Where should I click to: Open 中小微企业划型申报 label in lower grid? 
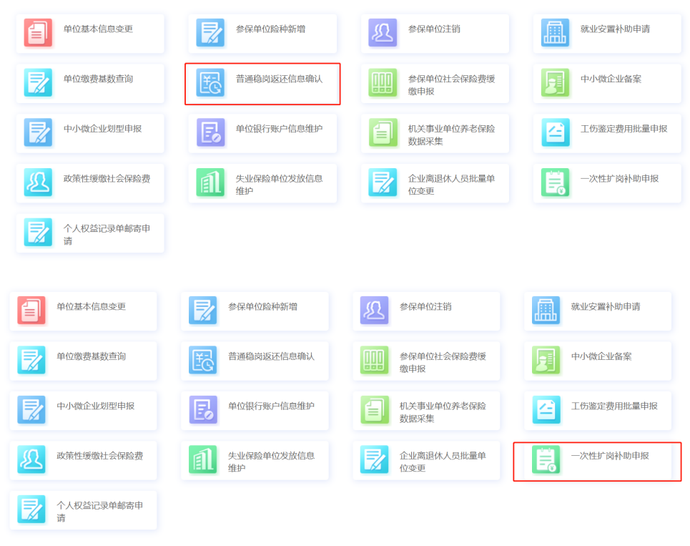95,406
